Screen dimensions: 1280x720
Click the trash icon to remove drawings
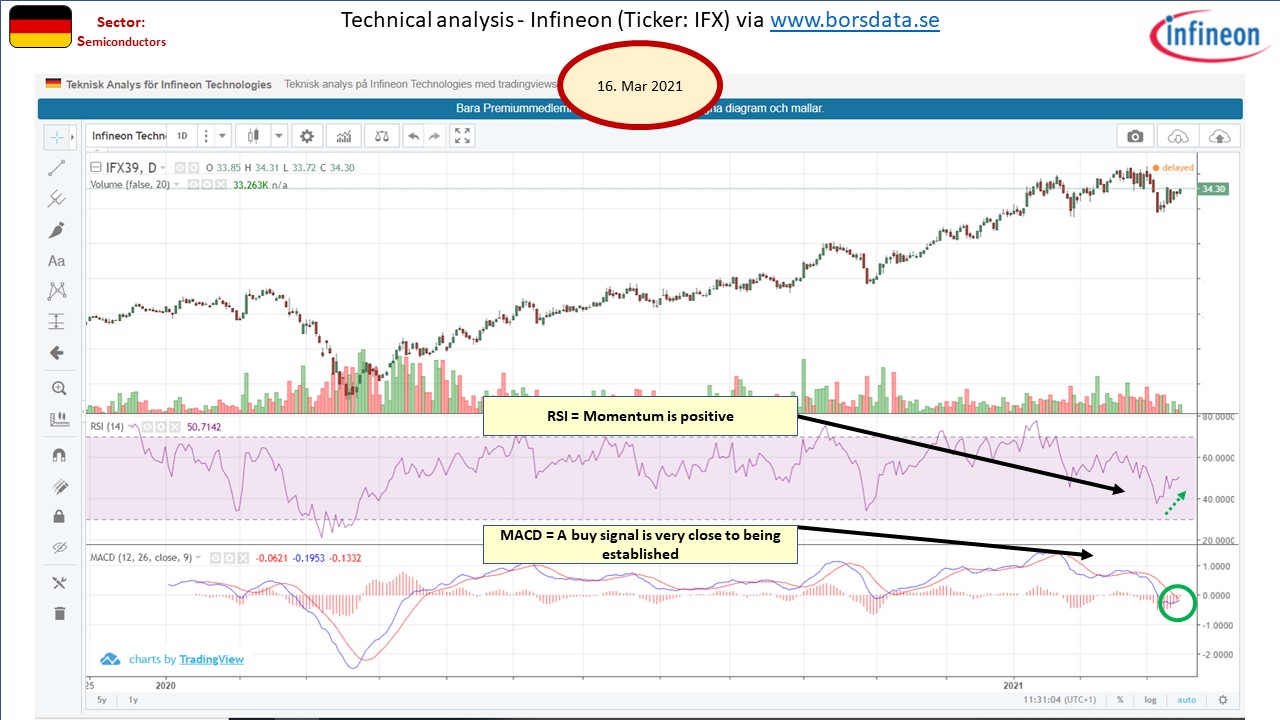58,613
